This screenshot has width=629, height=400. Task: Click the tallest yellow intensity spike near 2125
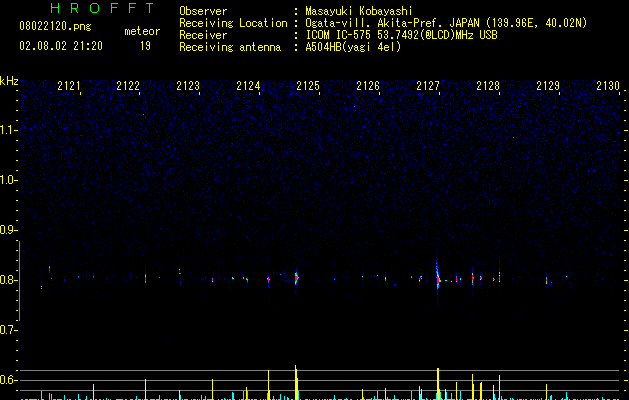pyautogui.click(x=296, y=382)
